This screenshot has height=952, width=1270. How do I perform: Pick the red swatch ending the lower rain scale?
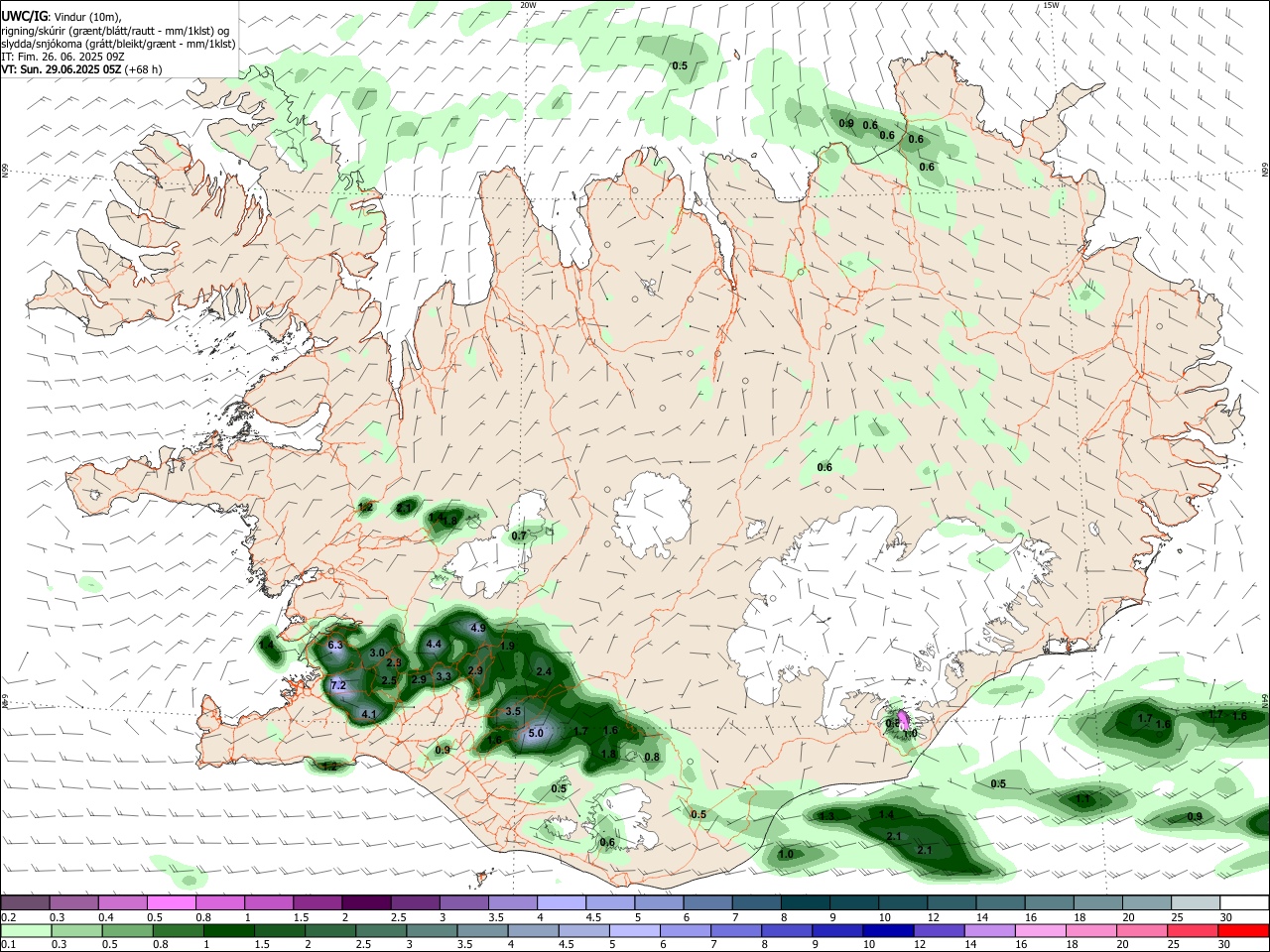coord(1243,930)
